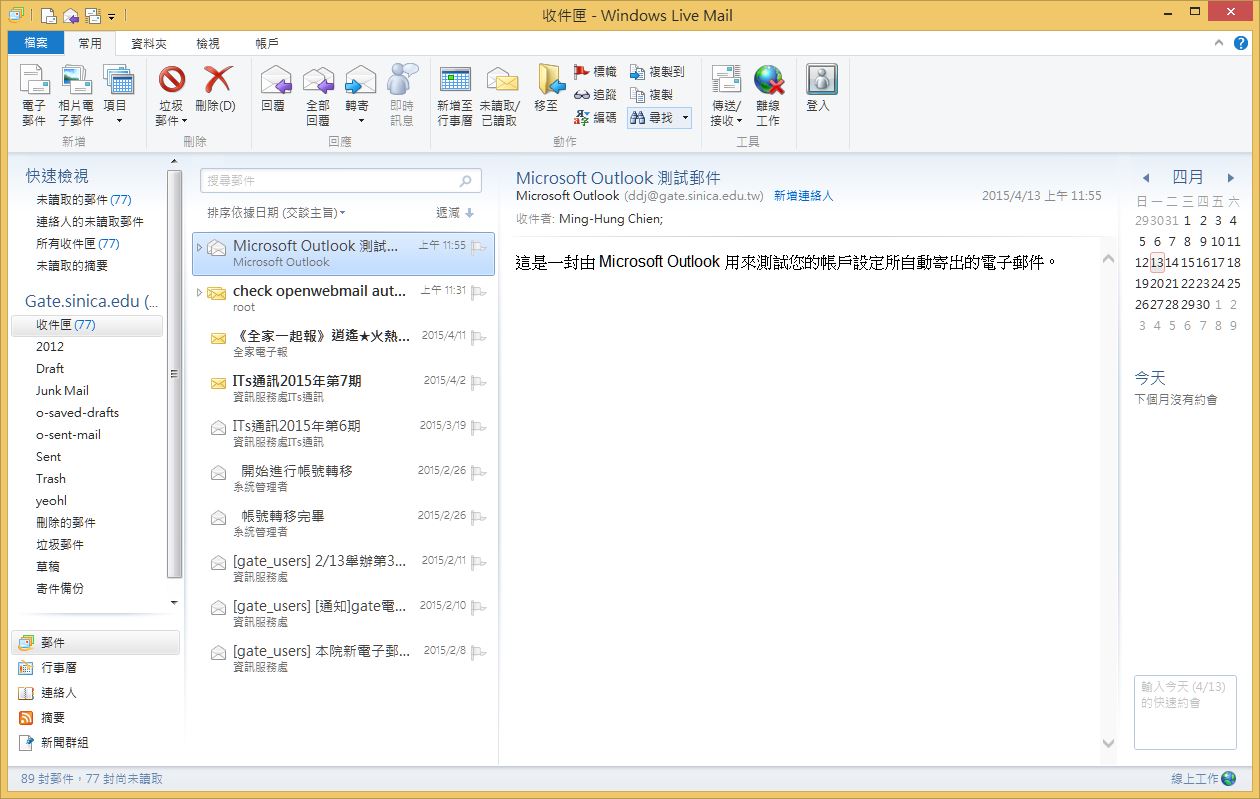Switch to the 帳戶 ribbon tab
1260x799 pixels.
point(267,44)
